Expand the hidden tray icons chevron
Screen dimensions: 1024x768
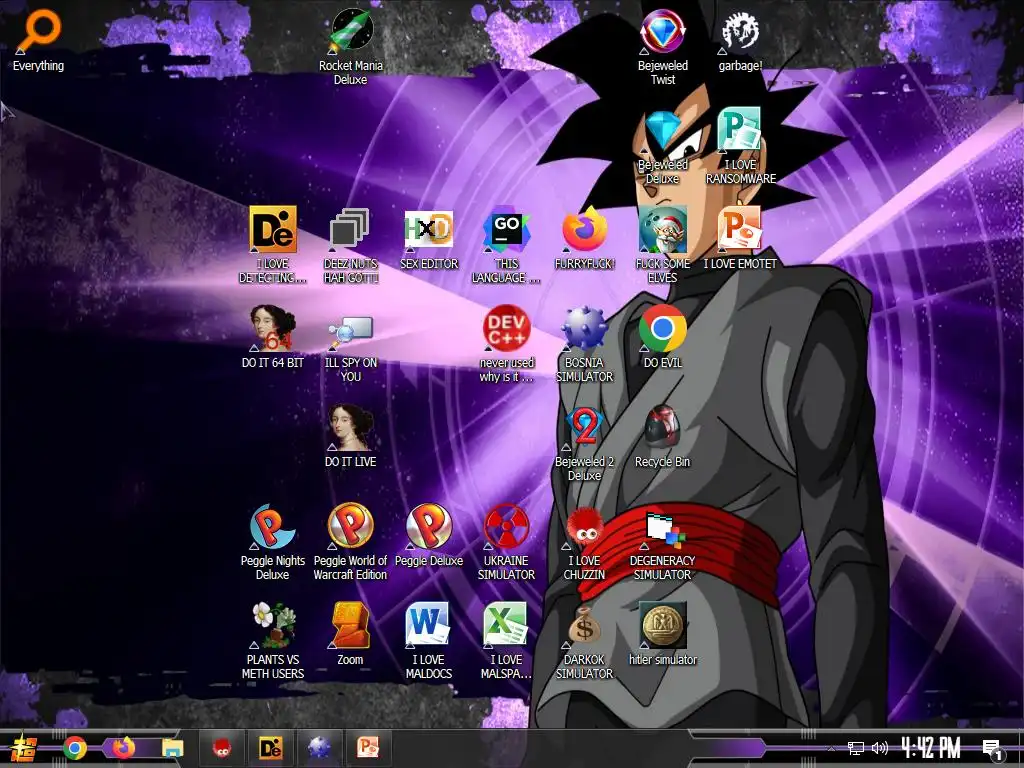831,748
